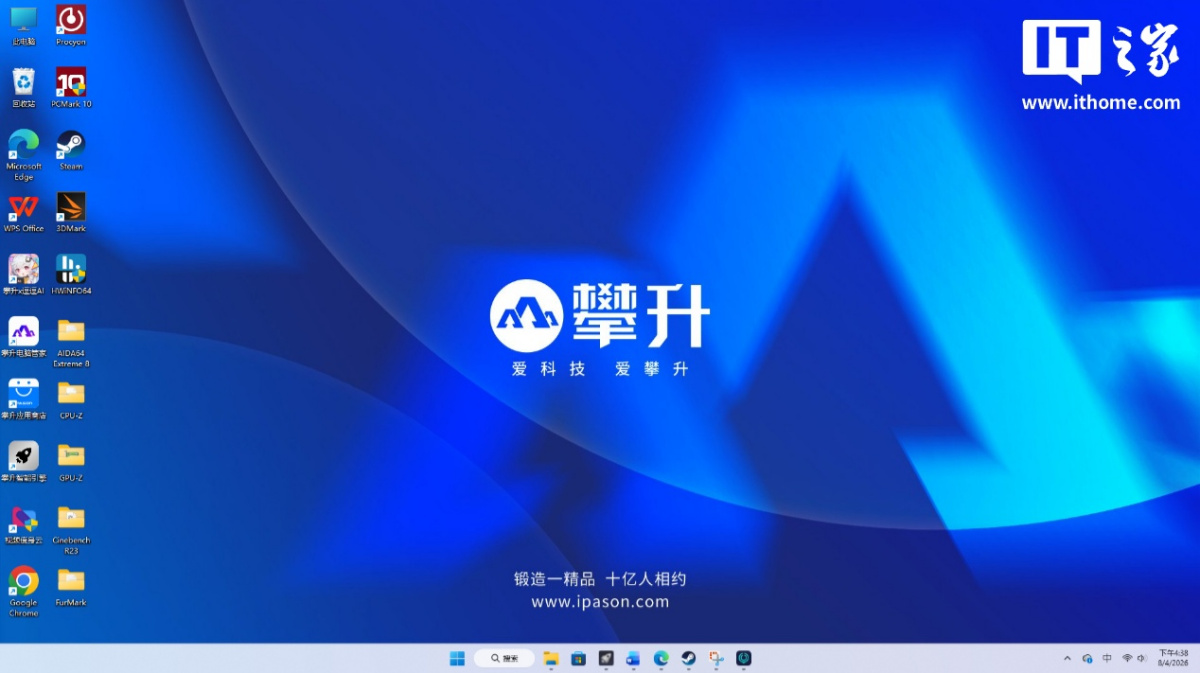Open the taskbar clock and date
The image size is (1200, 673).
(1173, 658)
